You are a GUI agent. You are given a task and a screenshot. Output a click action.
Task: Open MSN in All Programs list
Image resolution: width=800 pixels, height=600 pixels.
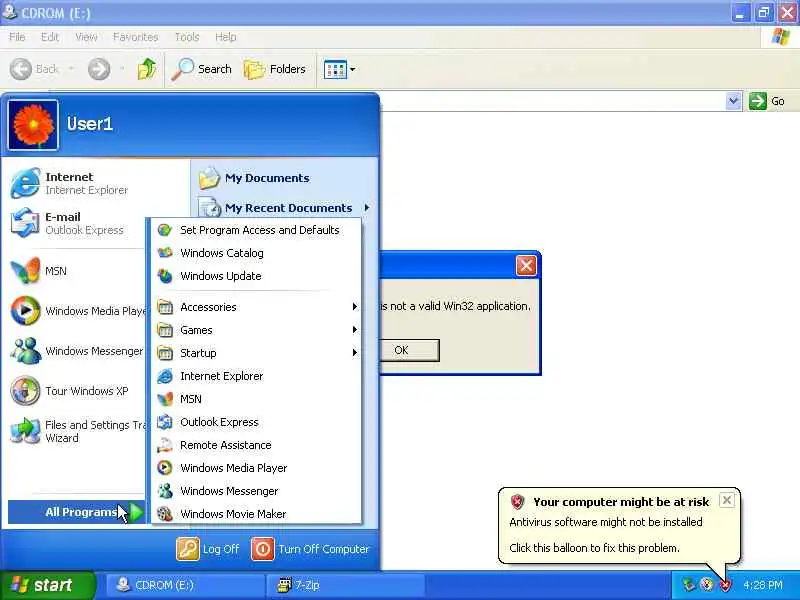click(x=256, y=399)
